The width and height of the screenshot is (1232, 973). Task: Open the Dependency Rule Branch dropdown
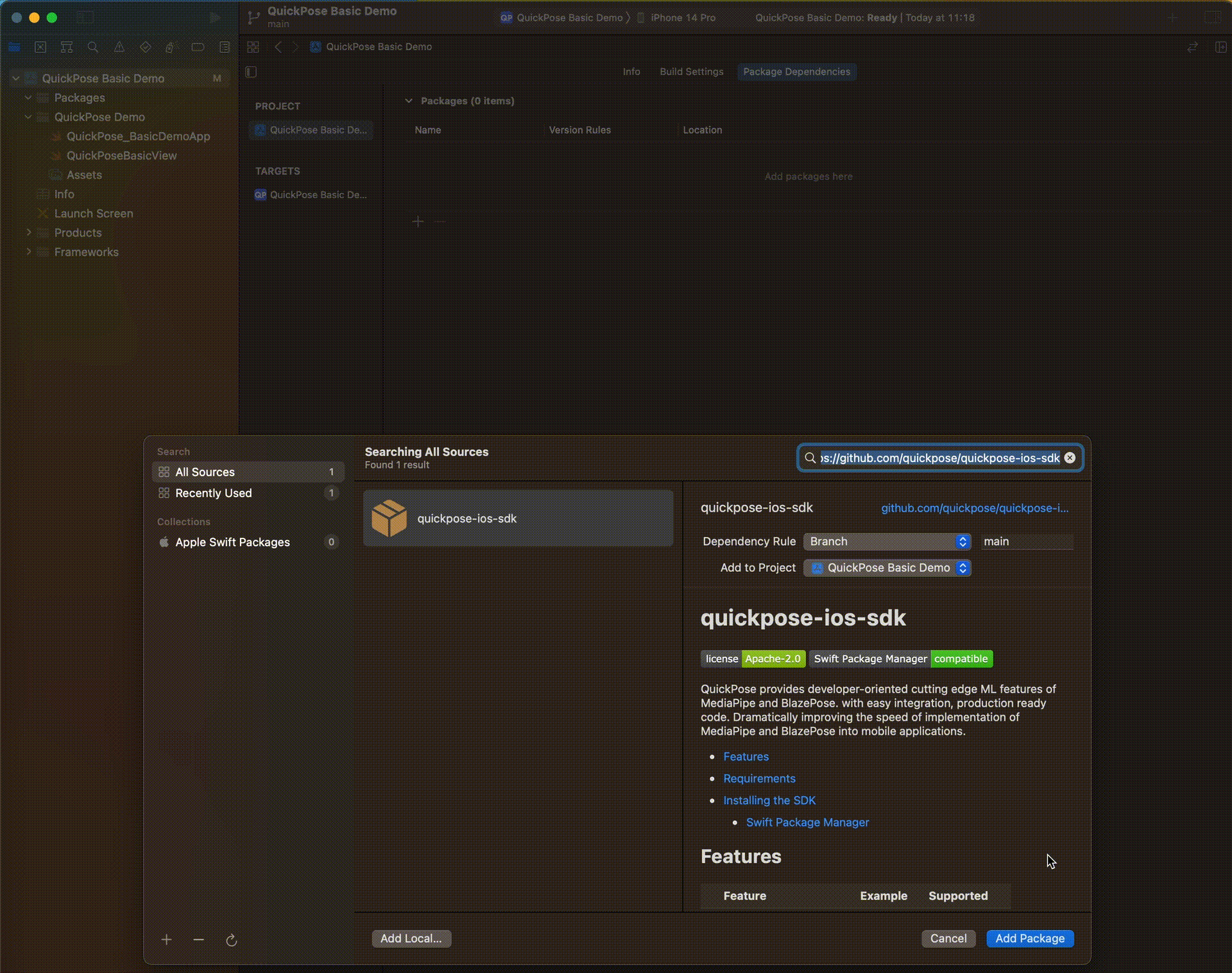[887, 542]
